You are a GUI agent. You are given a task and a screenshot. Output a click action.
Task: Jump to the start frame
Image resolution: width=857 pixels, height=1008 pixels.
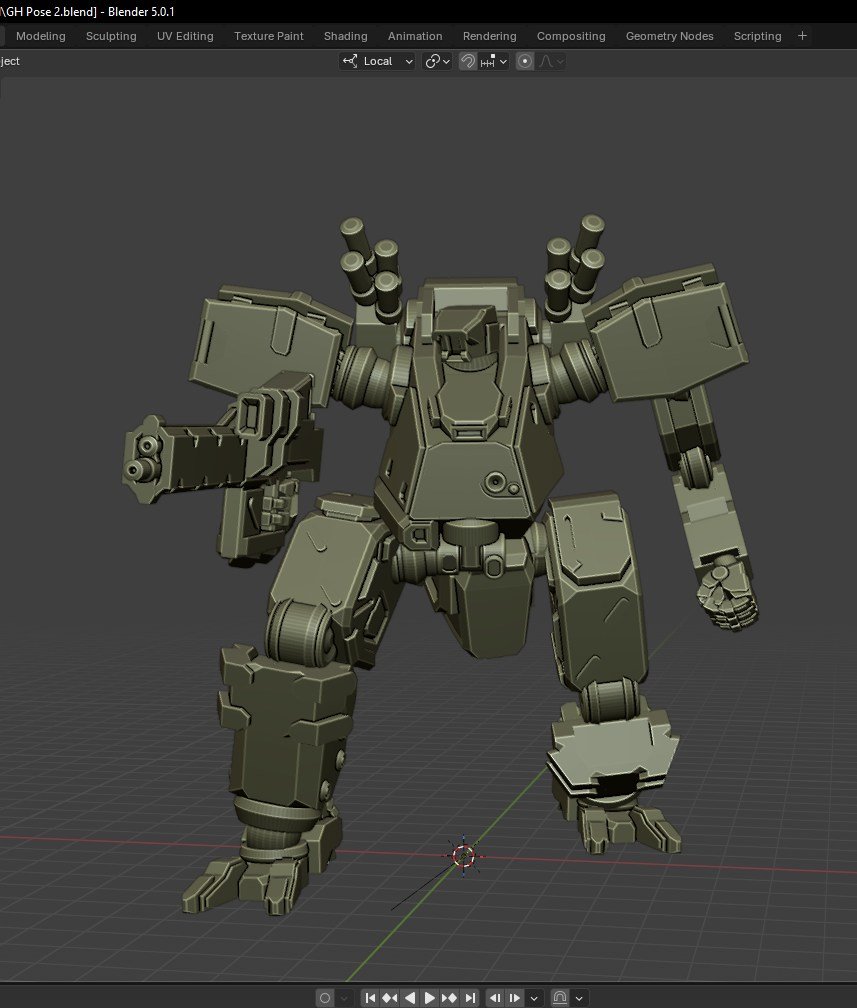coord(370,998)
